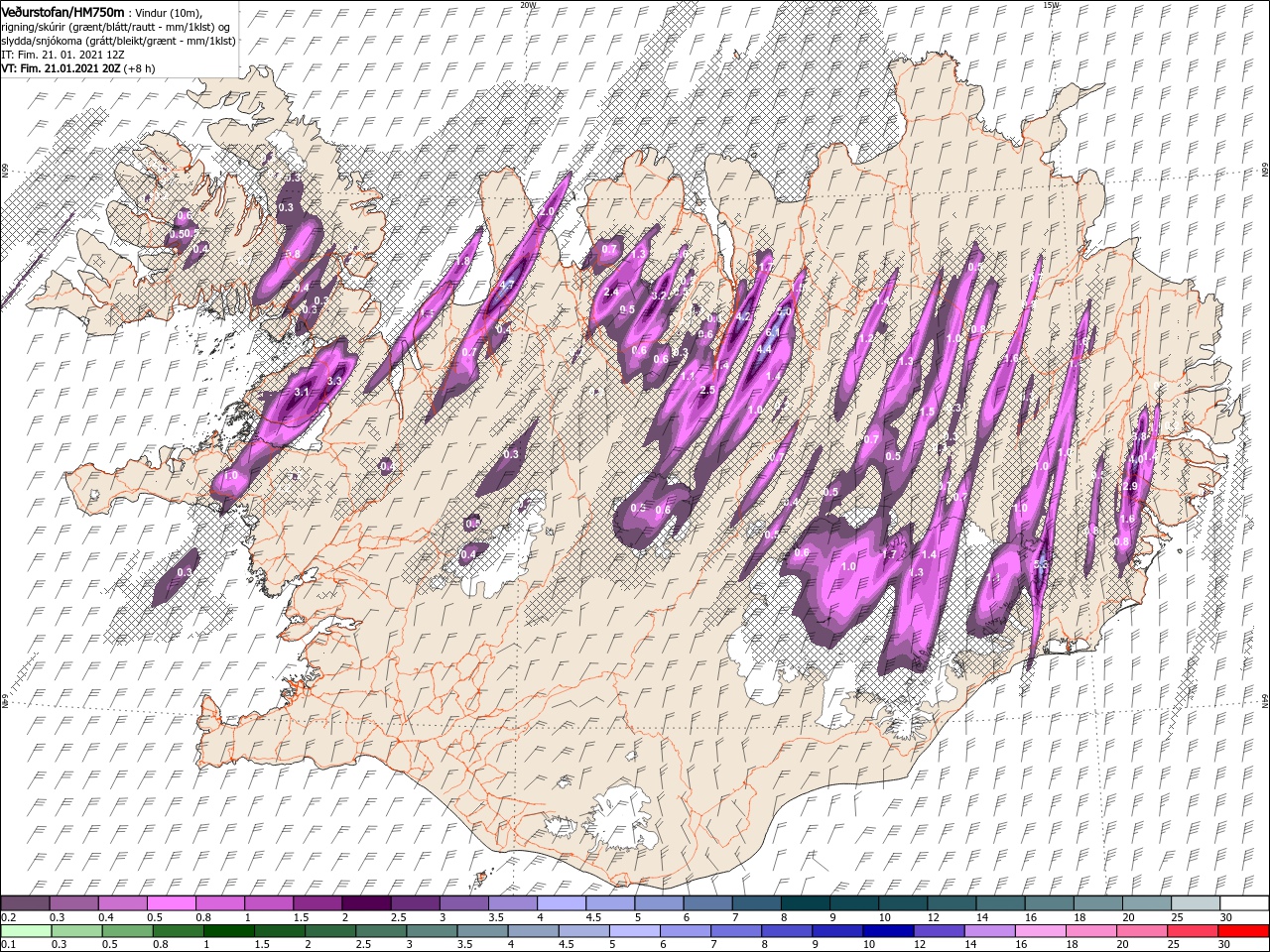Click the Veðurstofan/HM750m title text

tap(63, 11)
